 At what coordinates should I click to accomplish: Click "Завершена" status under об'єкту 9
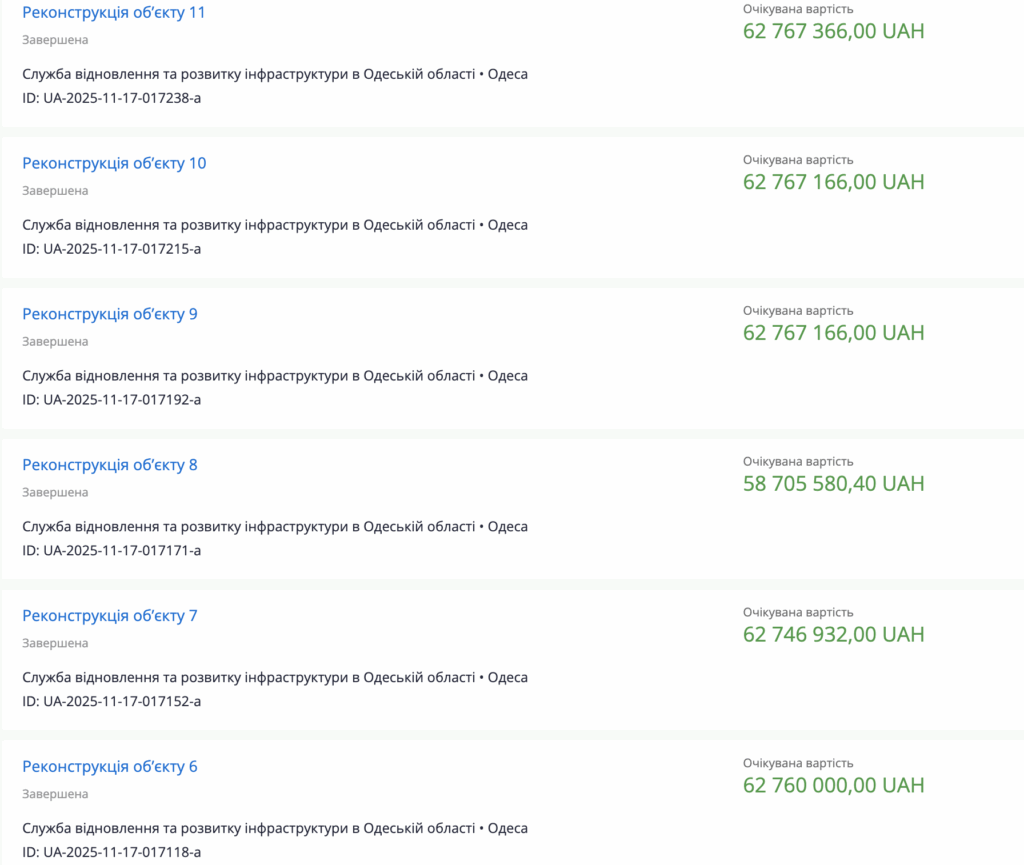(x=55, y=342)
